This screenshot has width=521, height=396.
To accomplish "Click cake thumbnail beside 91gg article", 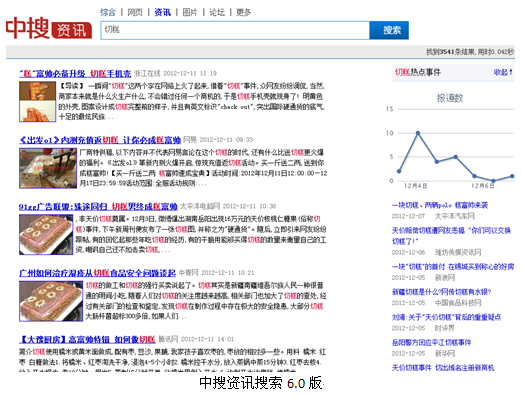I will pos(46,235).
